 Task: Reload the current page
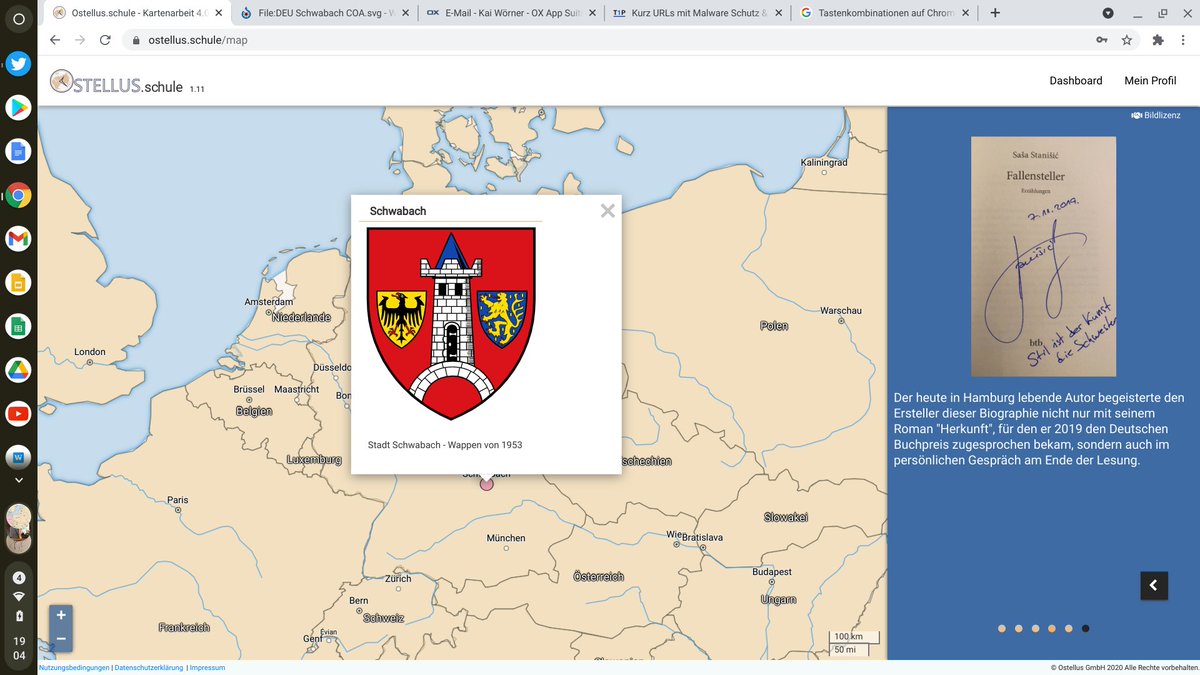[x=105, y=40]
